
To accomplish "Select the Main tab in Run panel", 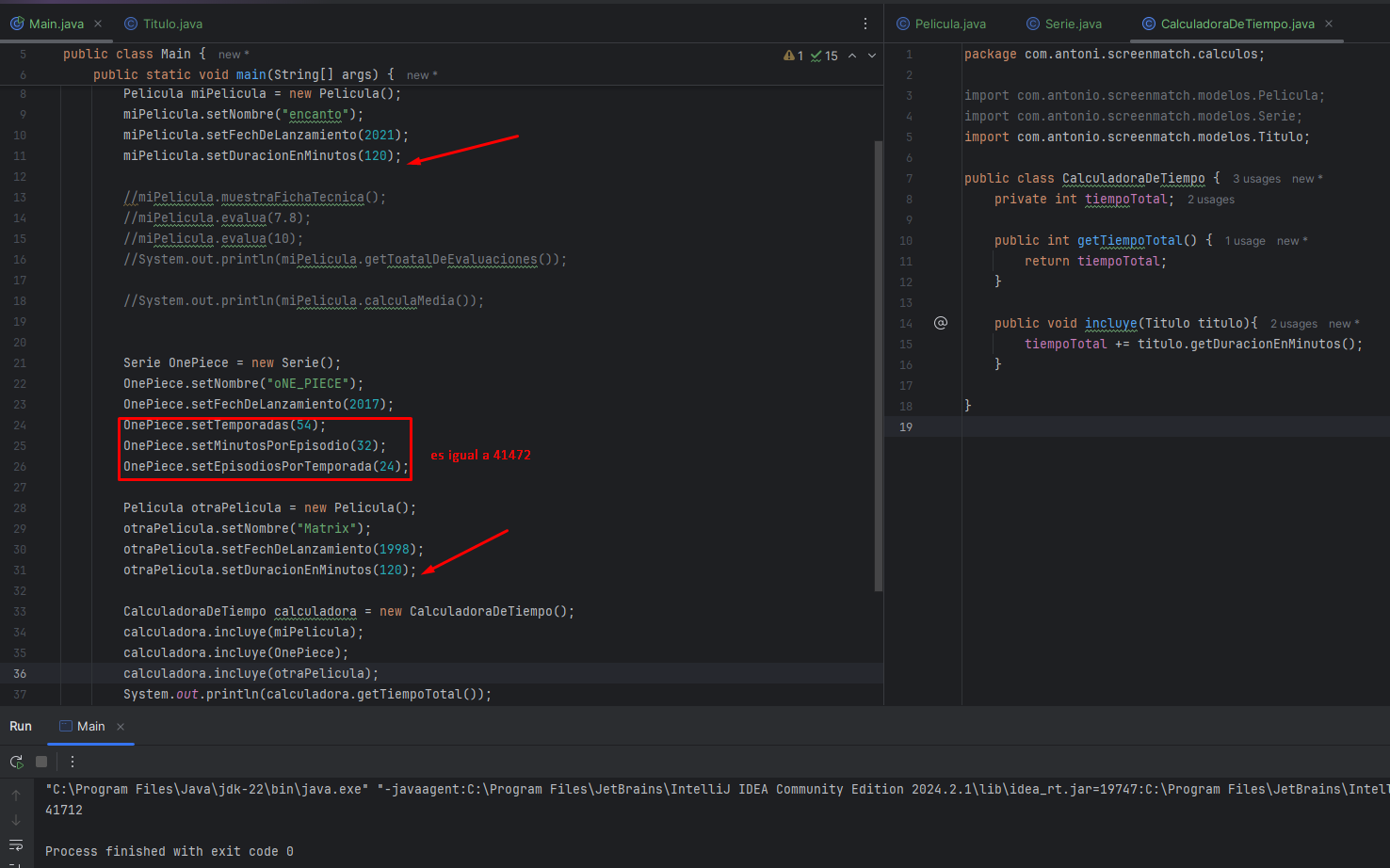I will (90, 726).
